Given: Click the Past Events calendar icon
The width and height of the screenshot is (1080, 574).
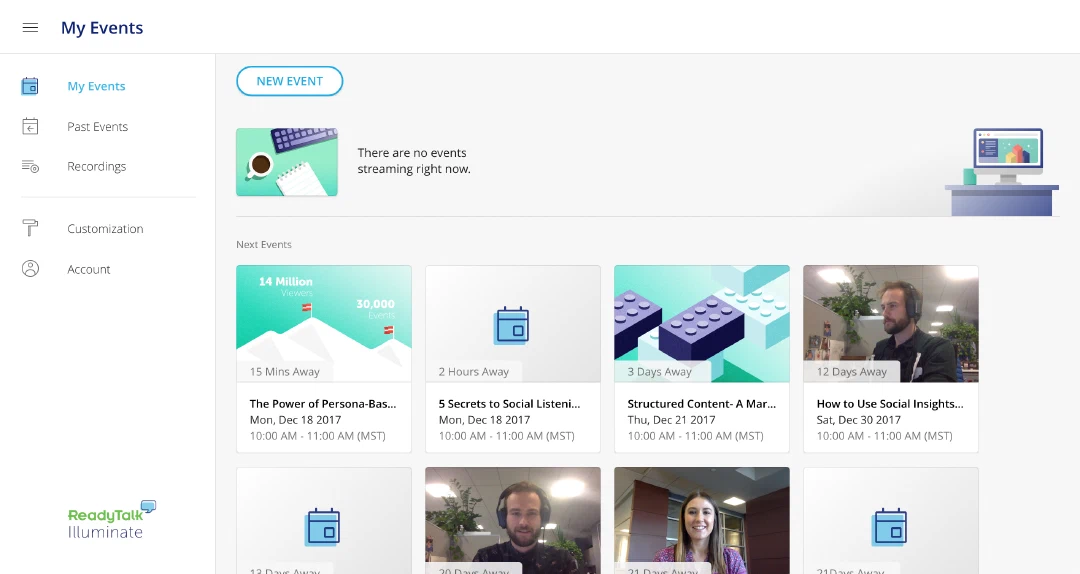Looking at the screenshot, I should coord(30,126).
